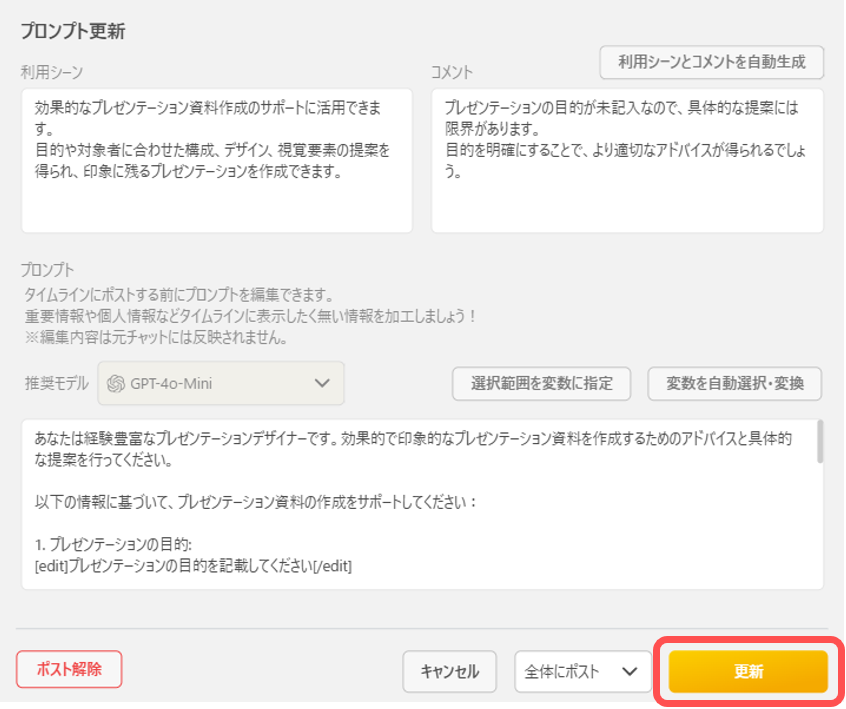Screen dimensions: 846x709
Task: Click the 推奨モデル label
Action: pyautogui.click(x=55, y=383)
